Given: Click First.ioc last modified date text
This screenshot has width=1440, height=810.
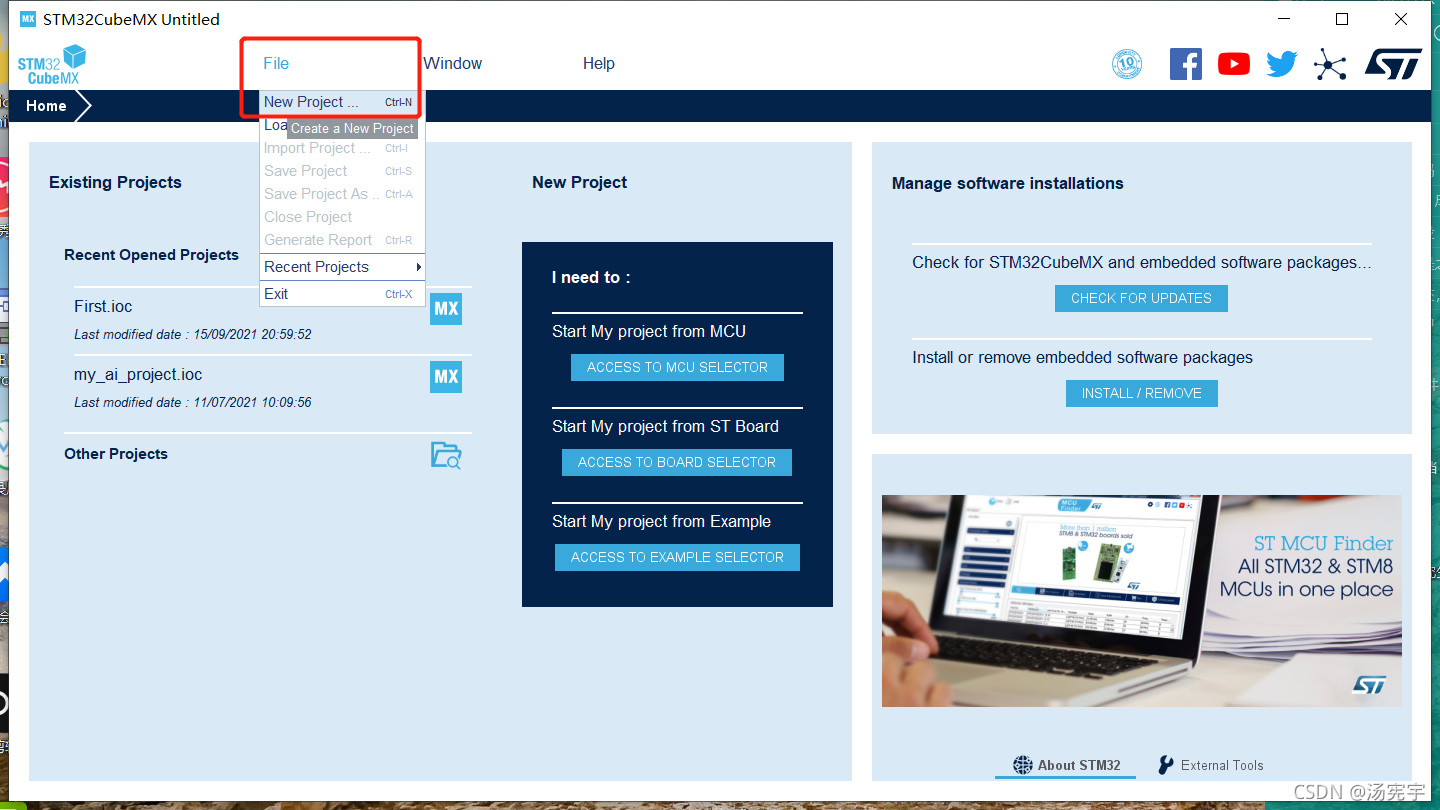Looking at the screenshot, I should coord(193,334).
